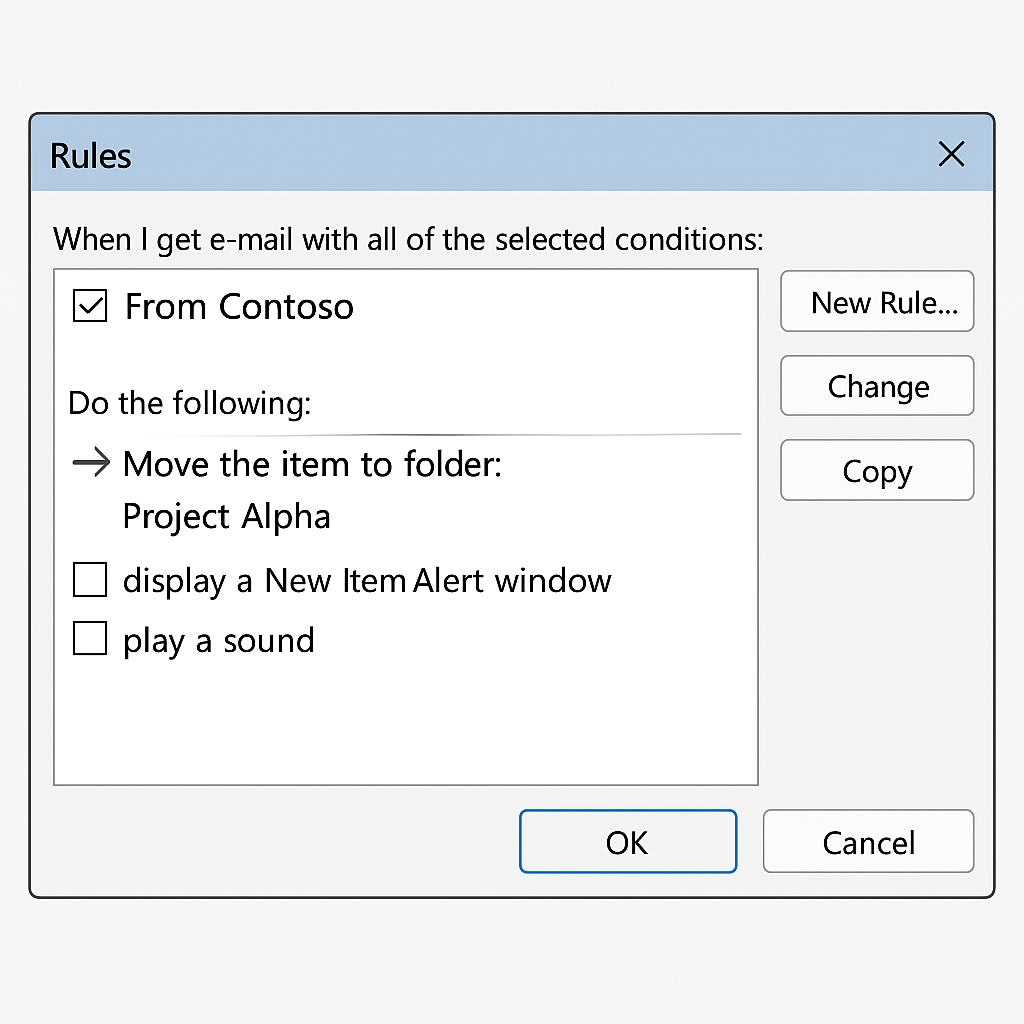This screenshot has width=1024, height=1024.
Task: Click the When I get e-mail conditions heading
Action: [x=408, y=240]
